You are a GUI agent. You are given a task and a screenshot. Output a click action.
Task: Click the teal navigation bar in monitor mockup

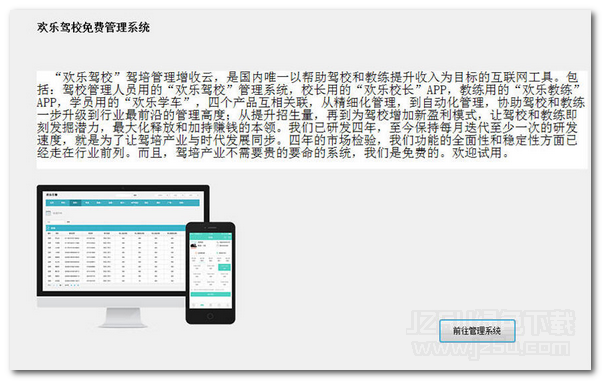point(122,203)
